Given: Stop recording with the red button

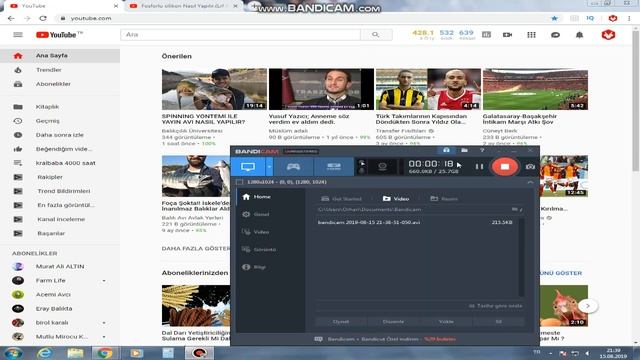Looking at the screenshot, I should coord(505,167).
